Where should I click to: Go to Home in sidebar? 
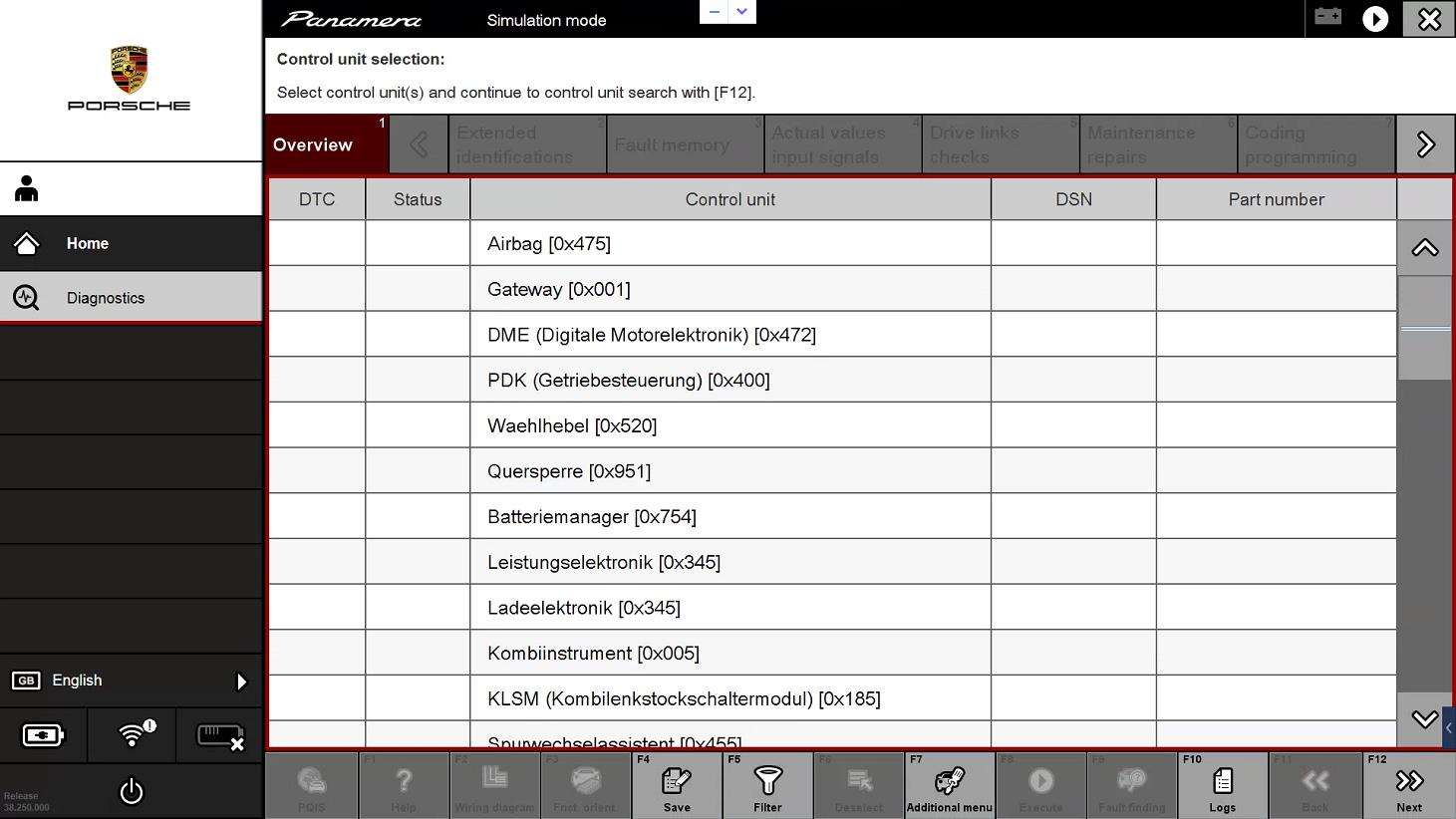pos(131,243)
